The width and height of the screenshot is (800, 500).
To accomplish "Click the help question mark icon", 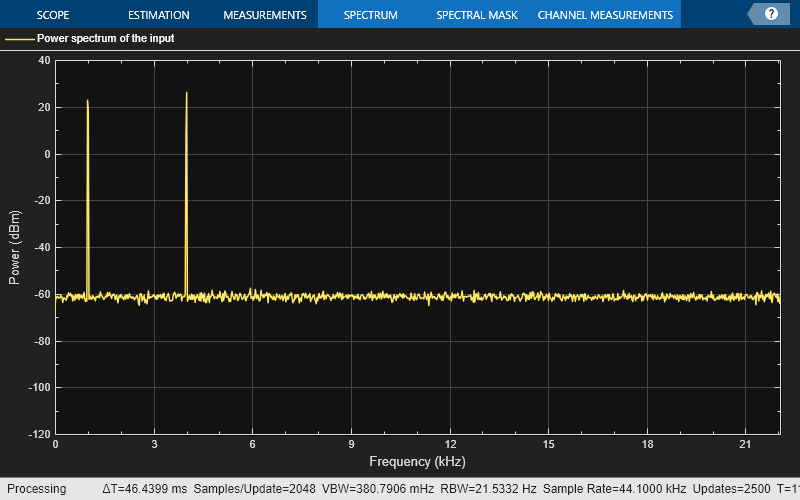I will coord(771,14).
